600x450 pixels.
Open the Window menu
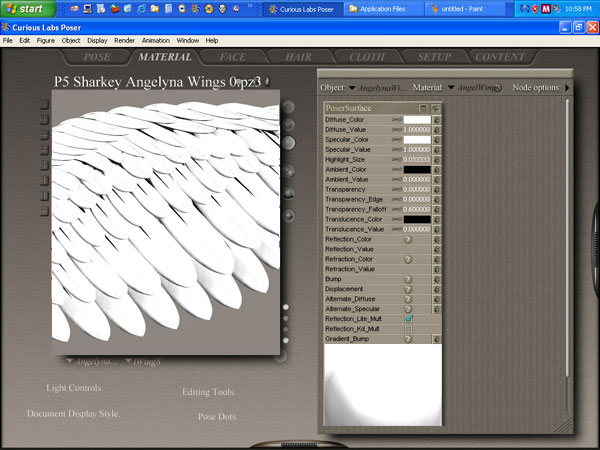(188, 40)
